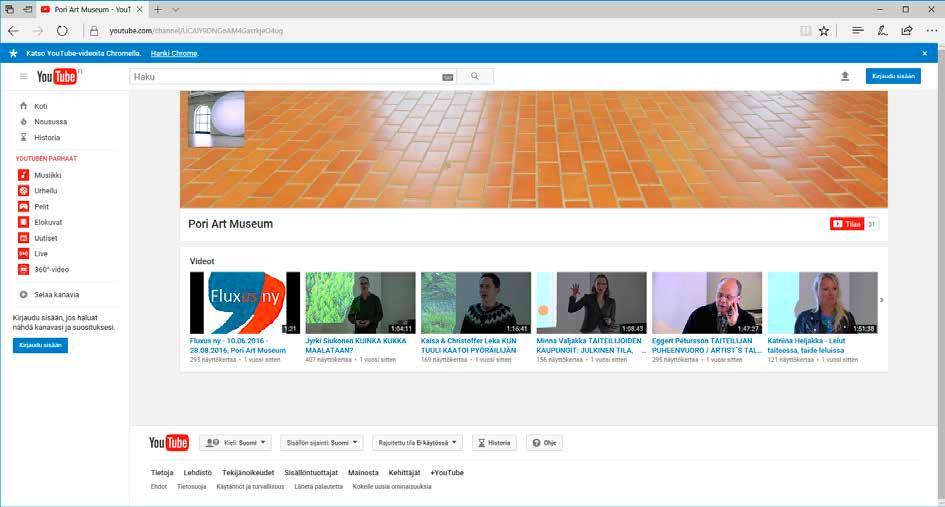The width and height of the screenshot is (945, 507).
Task: Click the upload arrow icon
Action: [845, 76]
